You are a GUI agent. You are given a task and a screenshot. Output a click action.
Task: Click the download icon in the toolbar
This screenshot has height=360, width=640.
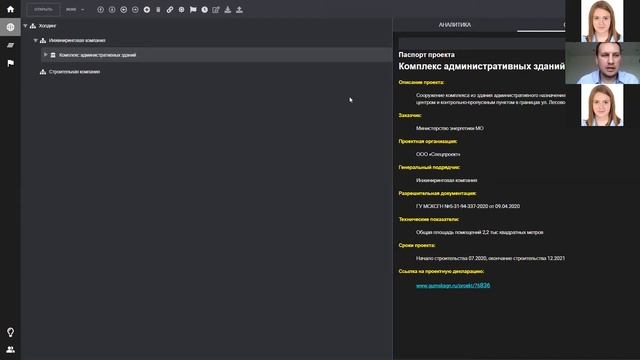click(x=228, y=9)
